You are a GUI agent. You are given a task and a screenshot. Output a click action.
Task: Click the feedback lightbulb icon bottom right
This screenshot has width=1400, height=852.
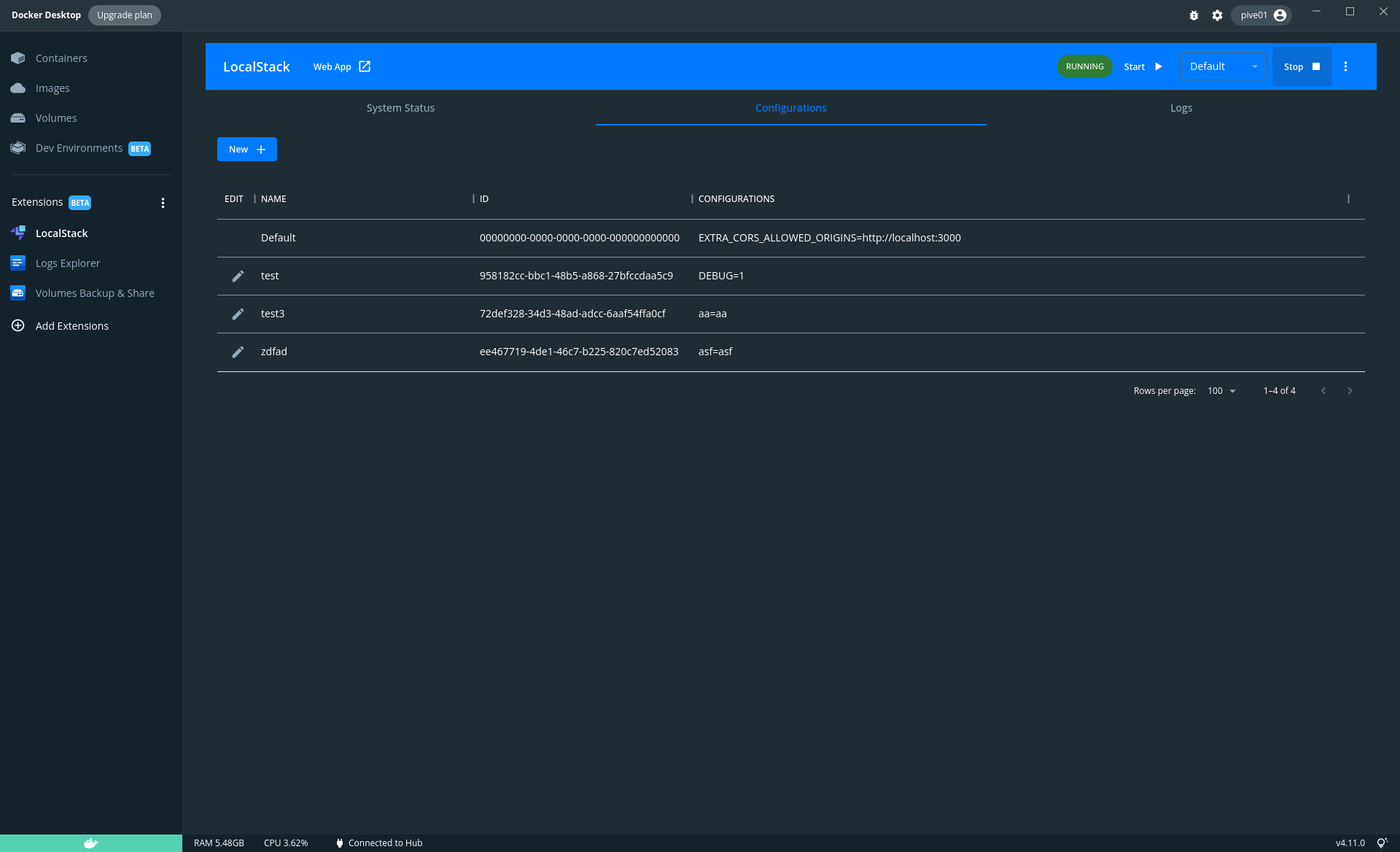(1382, 843)
